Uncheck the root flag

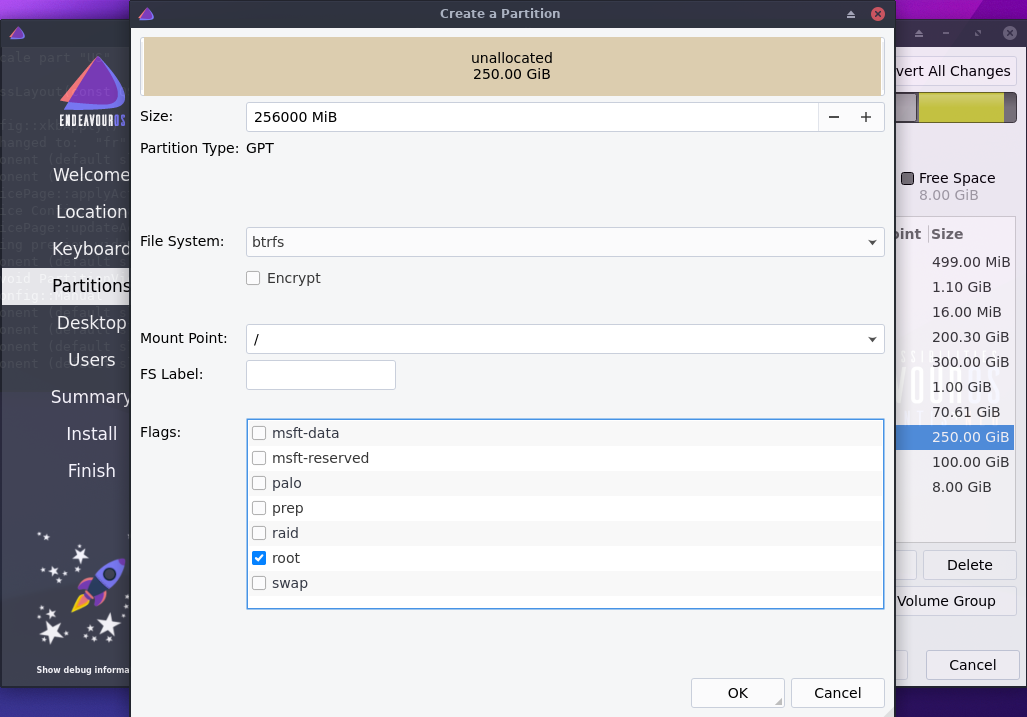coord(259,558)
